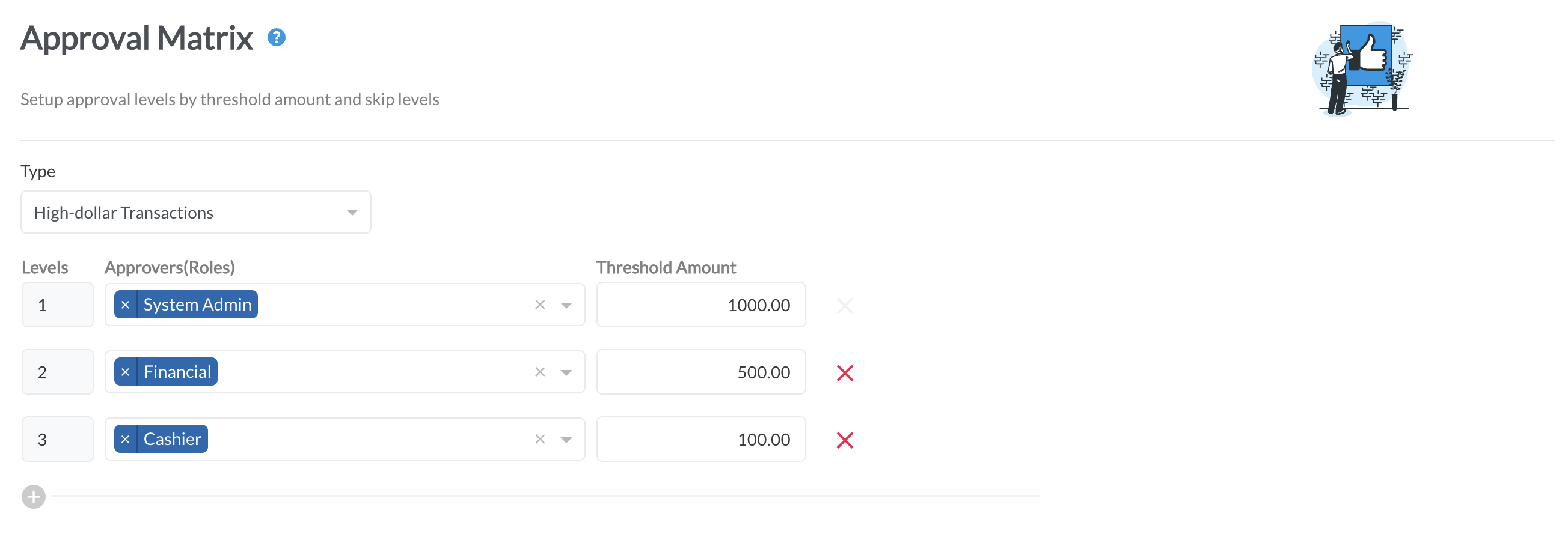Screen dimensions: 1568x537
Task: Remove the Financial role tag
Action: point(126,372)
